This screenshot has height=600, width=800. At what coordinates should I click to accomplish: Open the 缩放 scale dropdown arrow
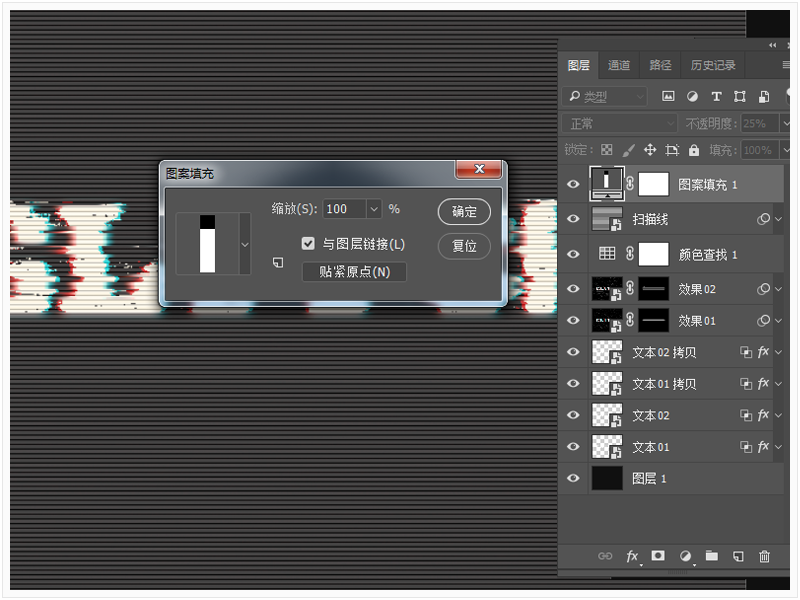click(x=374, y=209)
